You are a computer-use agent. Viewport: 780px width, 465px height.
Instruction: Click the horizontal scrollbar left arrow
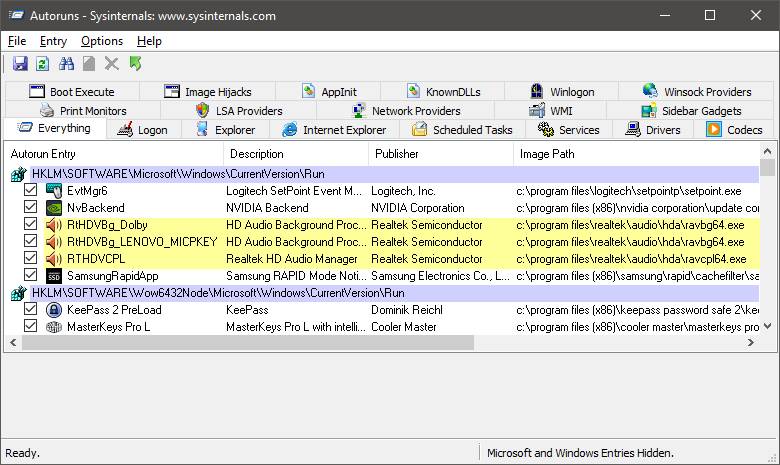[13, 342]
